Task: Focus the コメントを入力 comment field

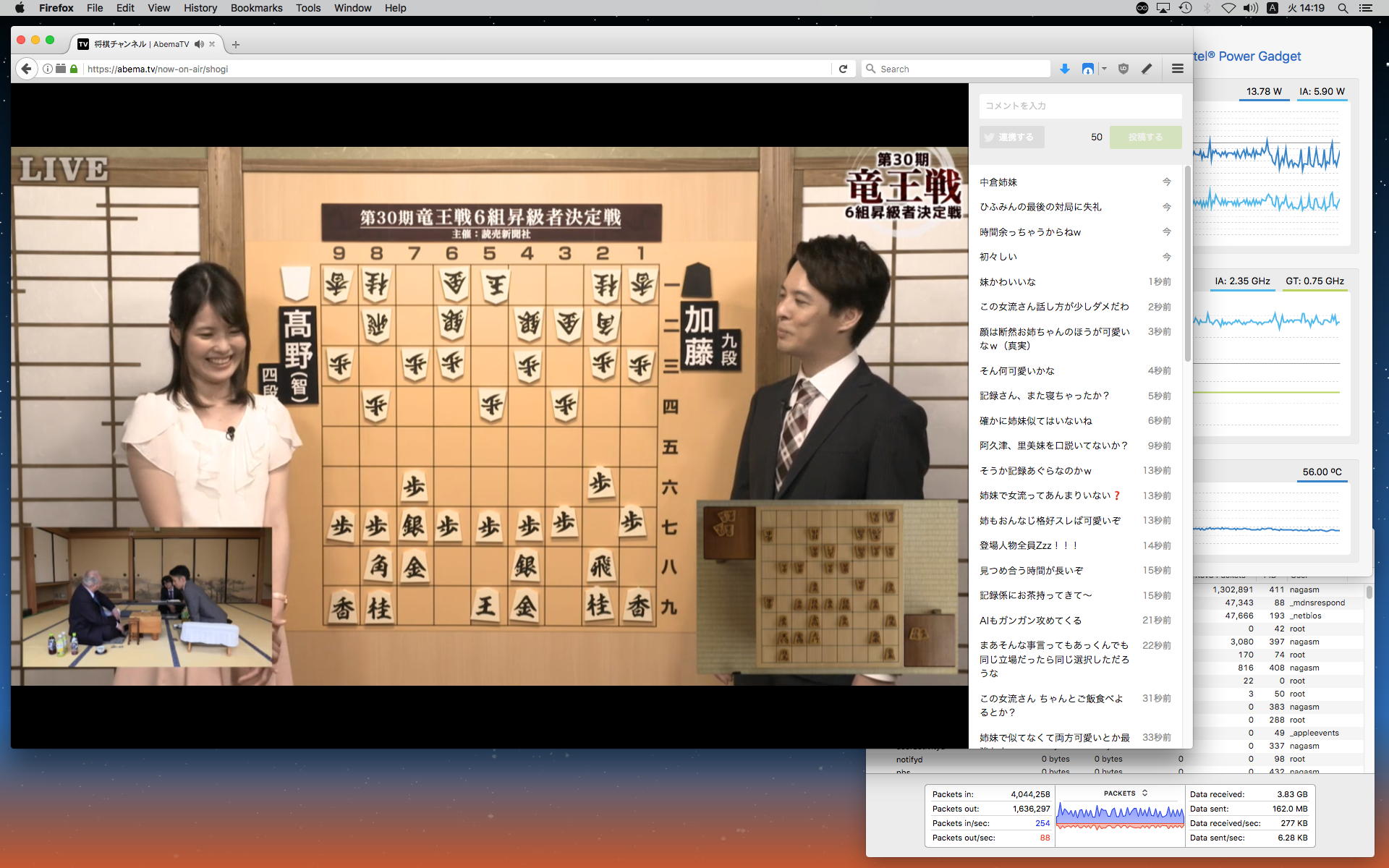Action: (1079, 106)
